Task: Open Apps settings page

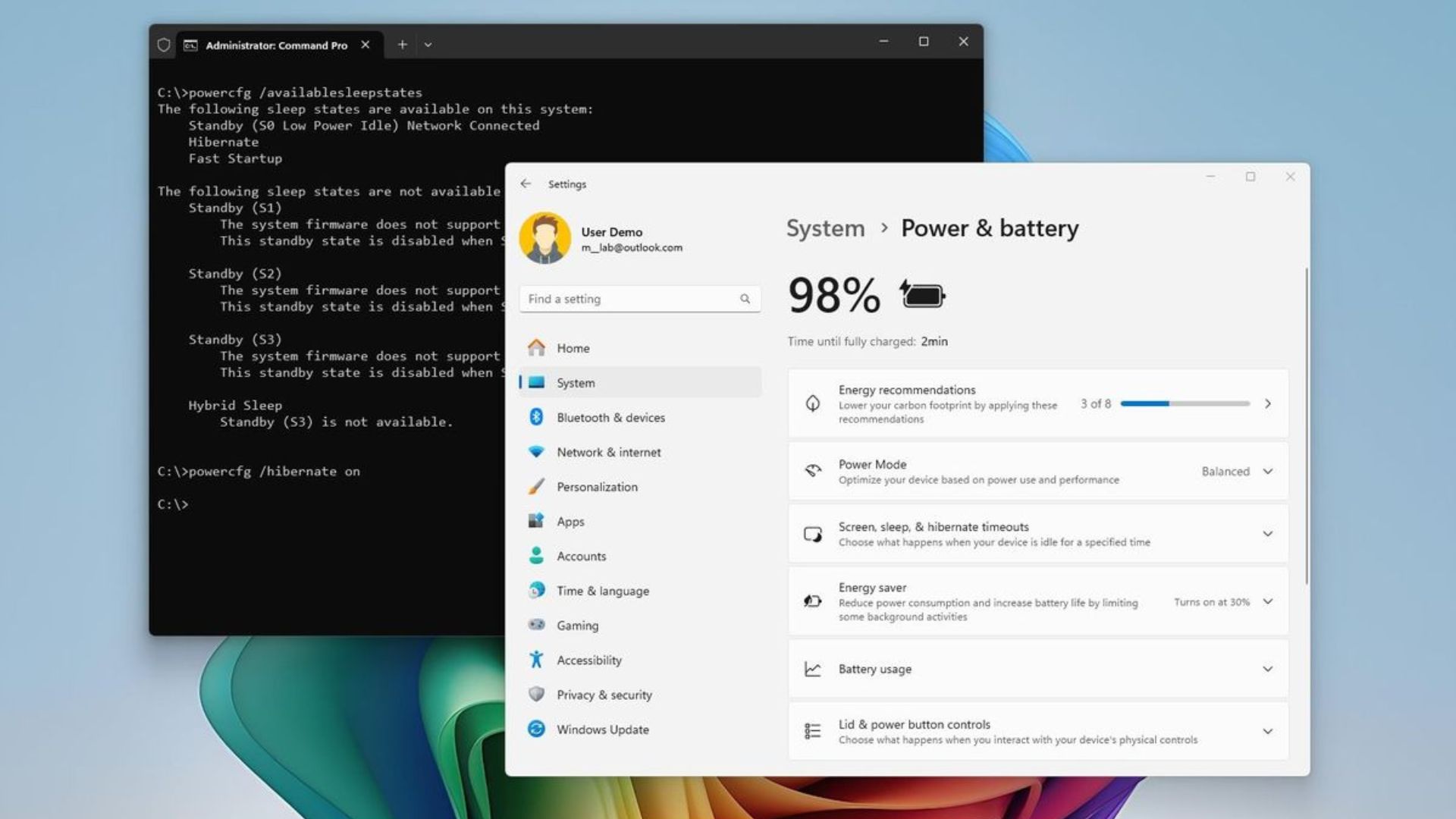Action: [x=640, y=521]
